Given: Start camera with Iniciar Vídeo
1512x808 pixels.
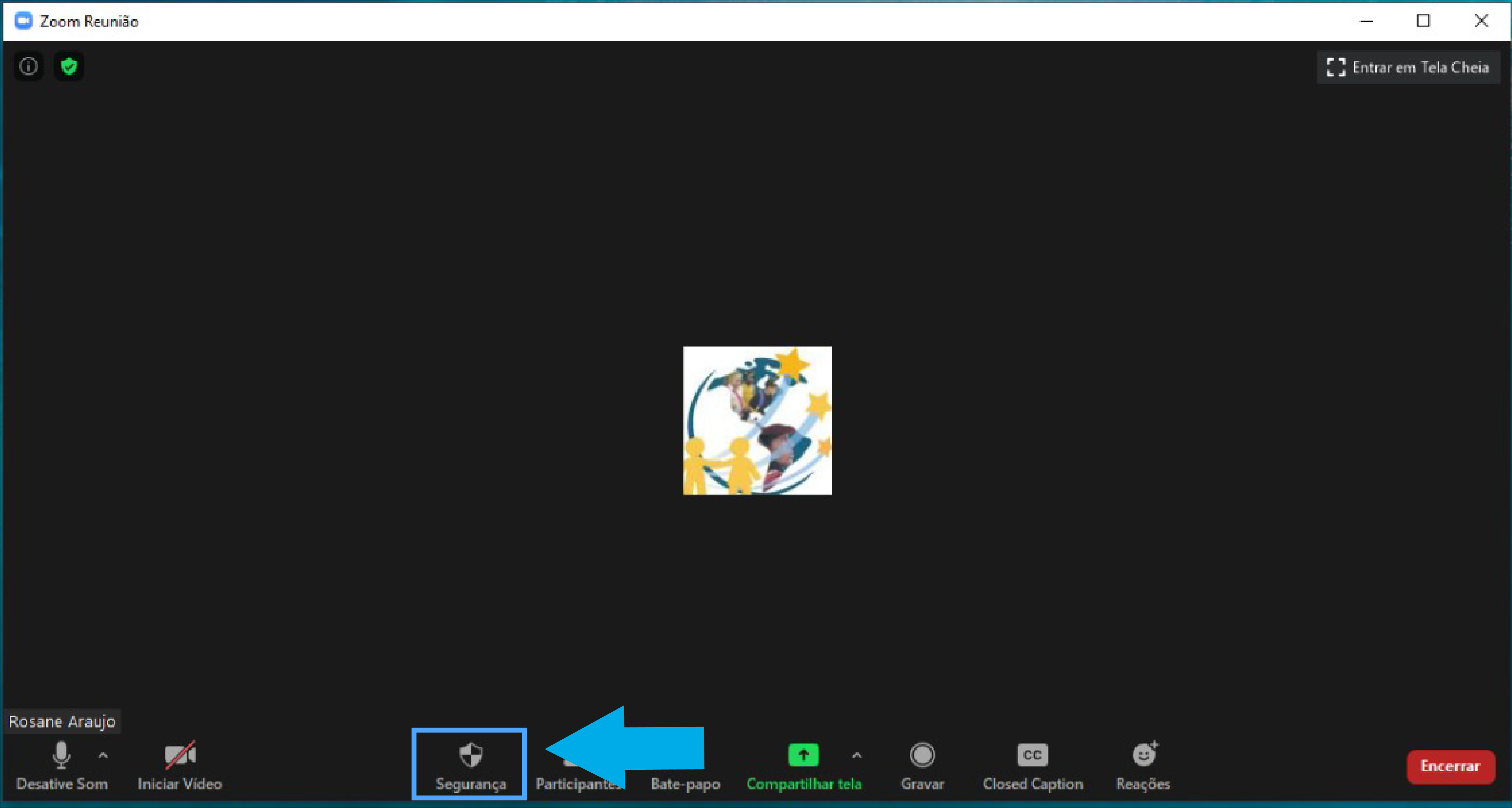Looking at the screenshot, I should [180, 766].
